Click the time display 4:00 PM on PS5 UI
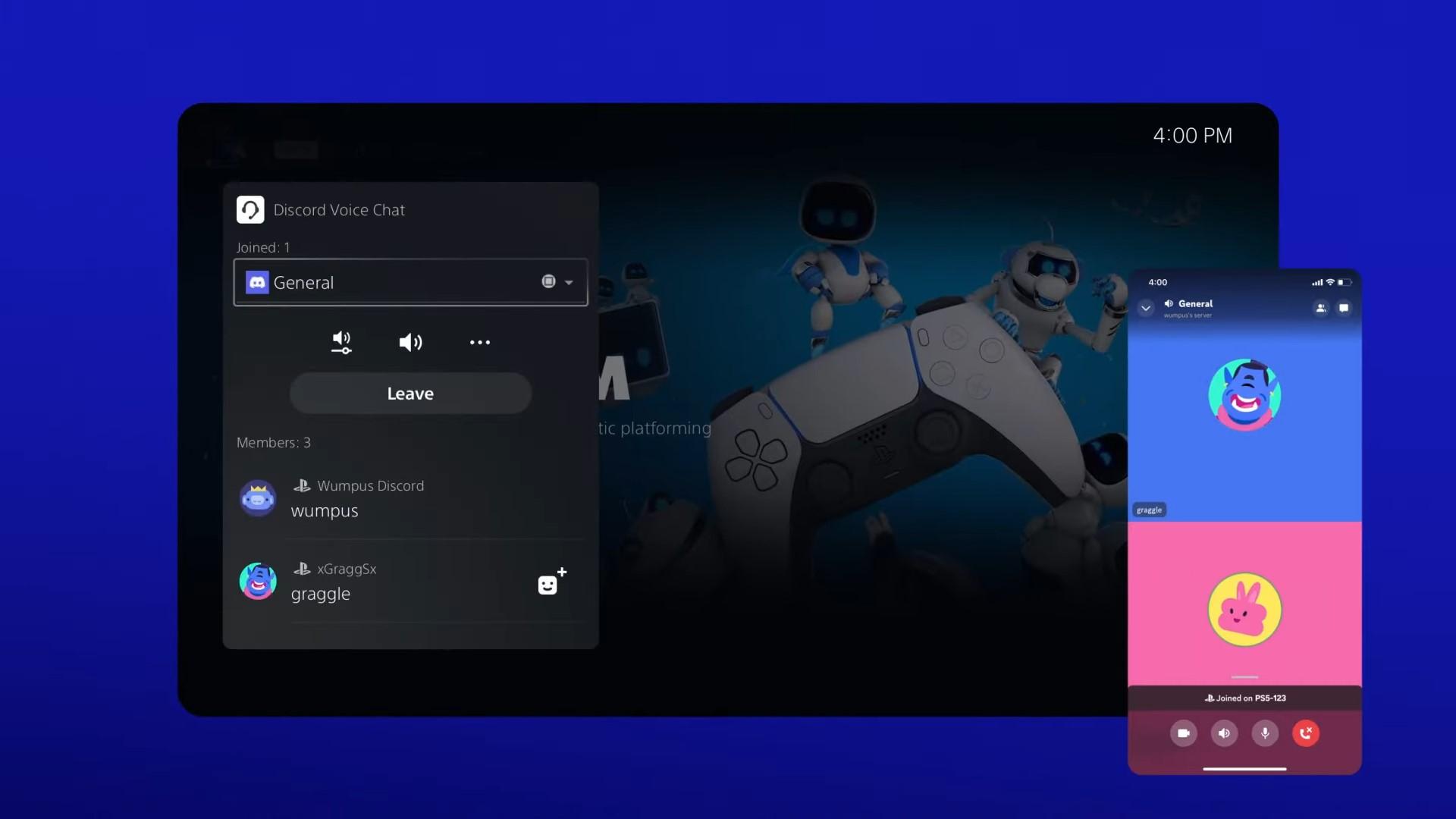 tap(1192, 134)
